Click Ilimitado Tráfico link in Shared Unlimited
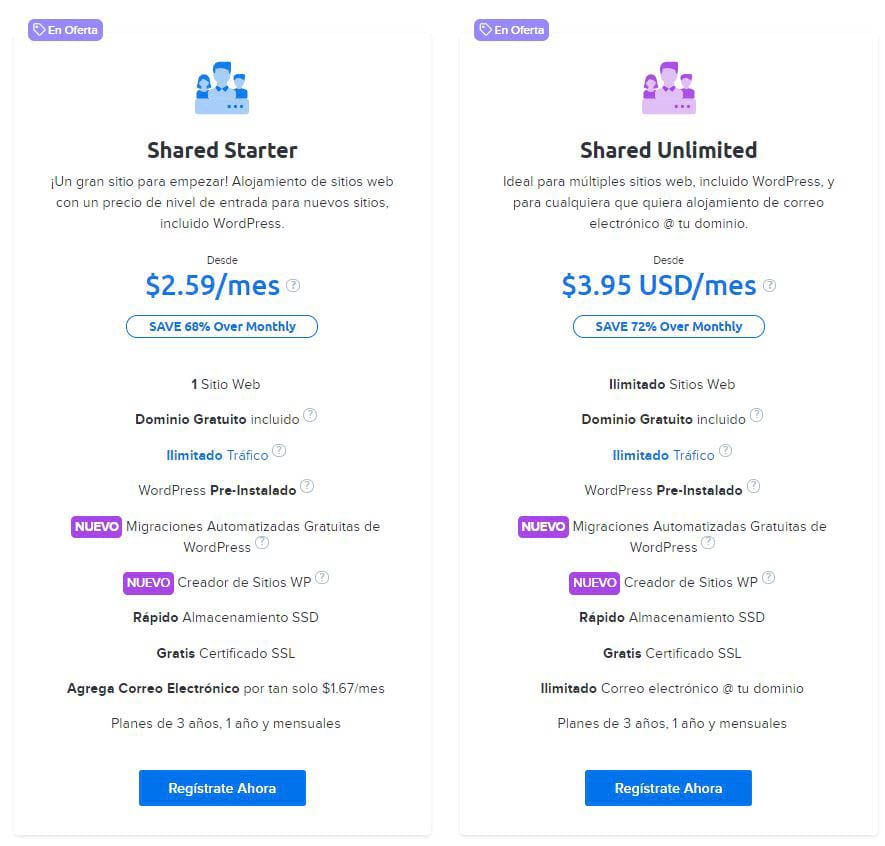The height and width of the screenshot is (846, 885). (x=663, y=455)
